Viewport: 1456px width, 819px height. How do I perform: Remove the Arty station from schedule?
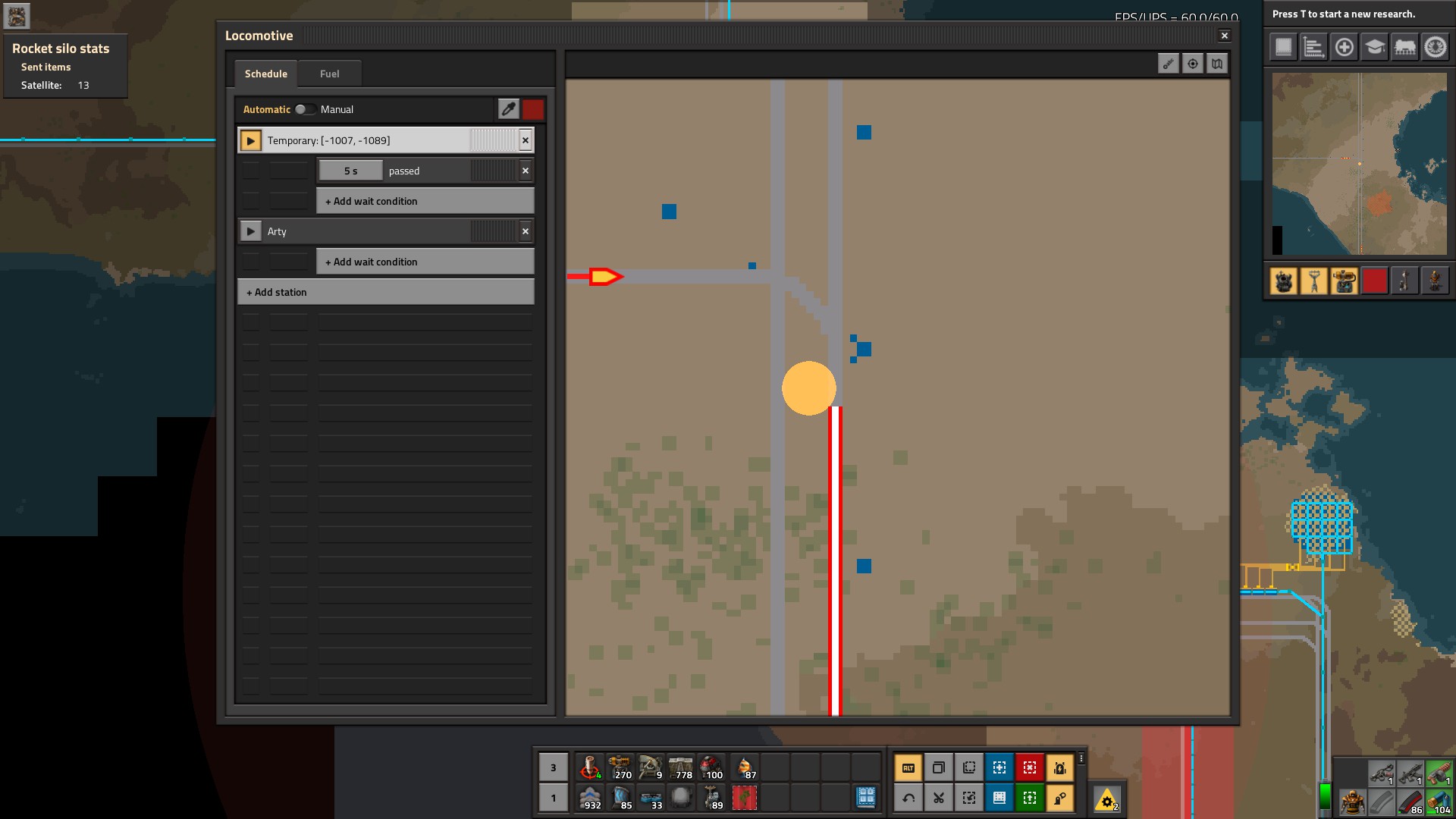click(x=525, y=231)
